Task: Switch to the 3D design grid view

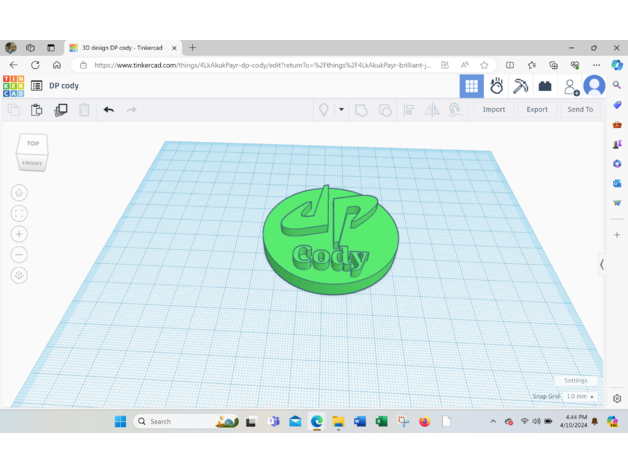Action: (471, 87)
